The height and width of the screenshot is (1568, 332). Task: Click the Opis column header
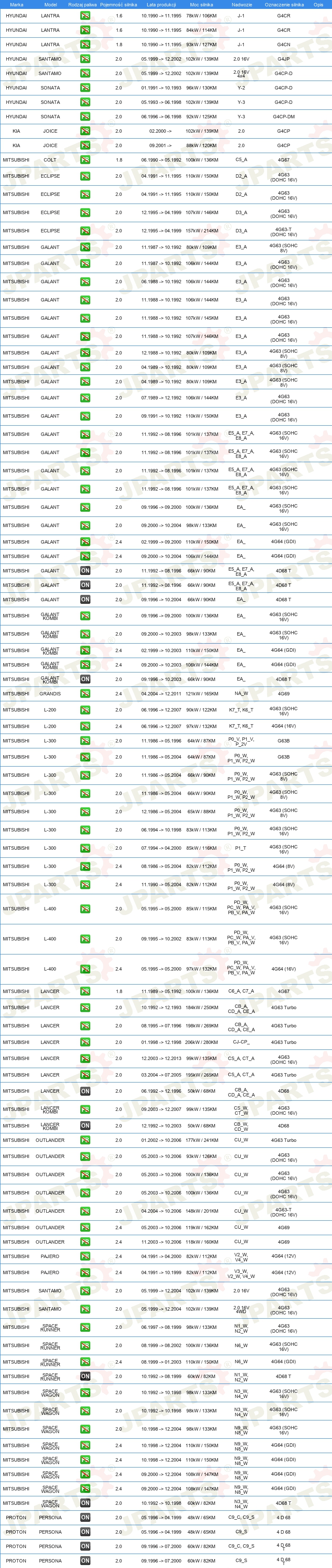click(318, 4)
